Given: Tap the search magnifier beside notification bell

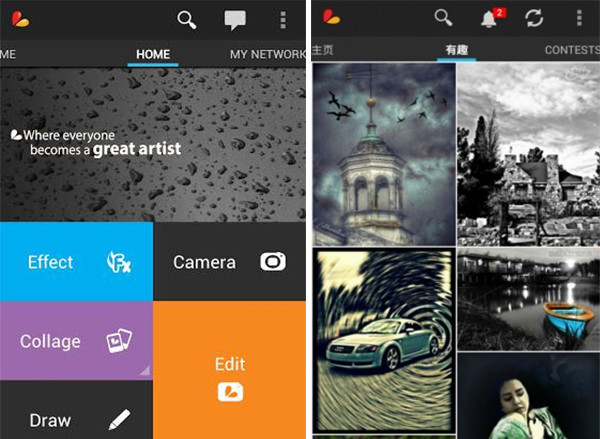Looking at the screenshot, I should click(x=443, y=18).
